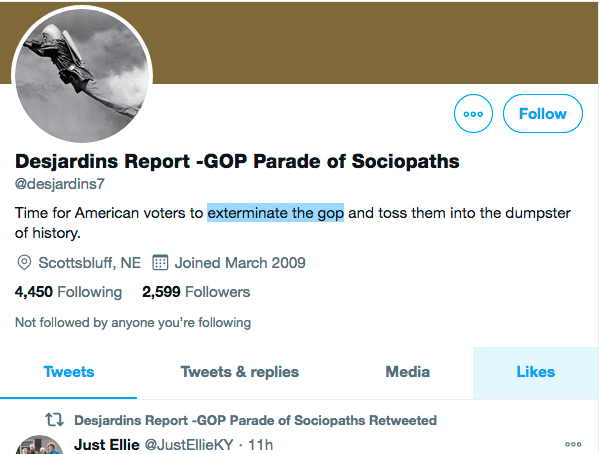
Task: Click the location pin icon
Action: tap(25, 264)
